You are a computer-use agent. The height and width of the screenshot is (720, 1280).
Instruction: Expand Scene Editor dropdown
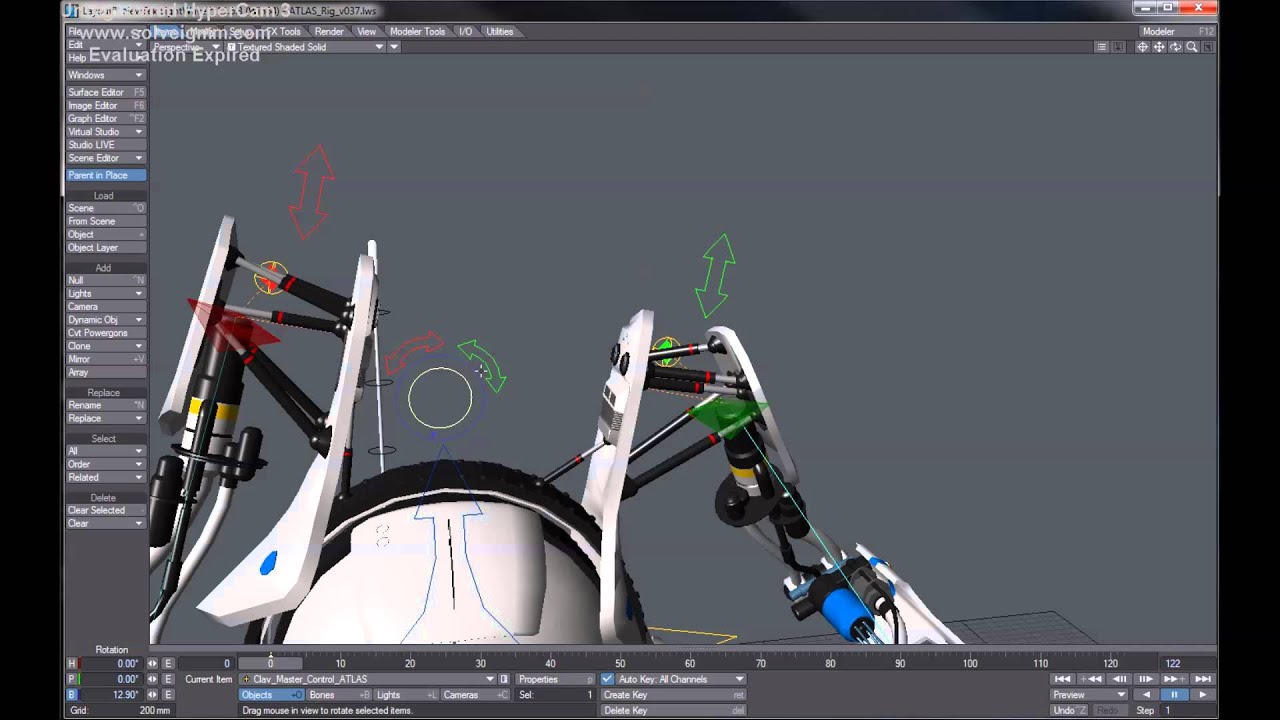(x=106, y=158)
